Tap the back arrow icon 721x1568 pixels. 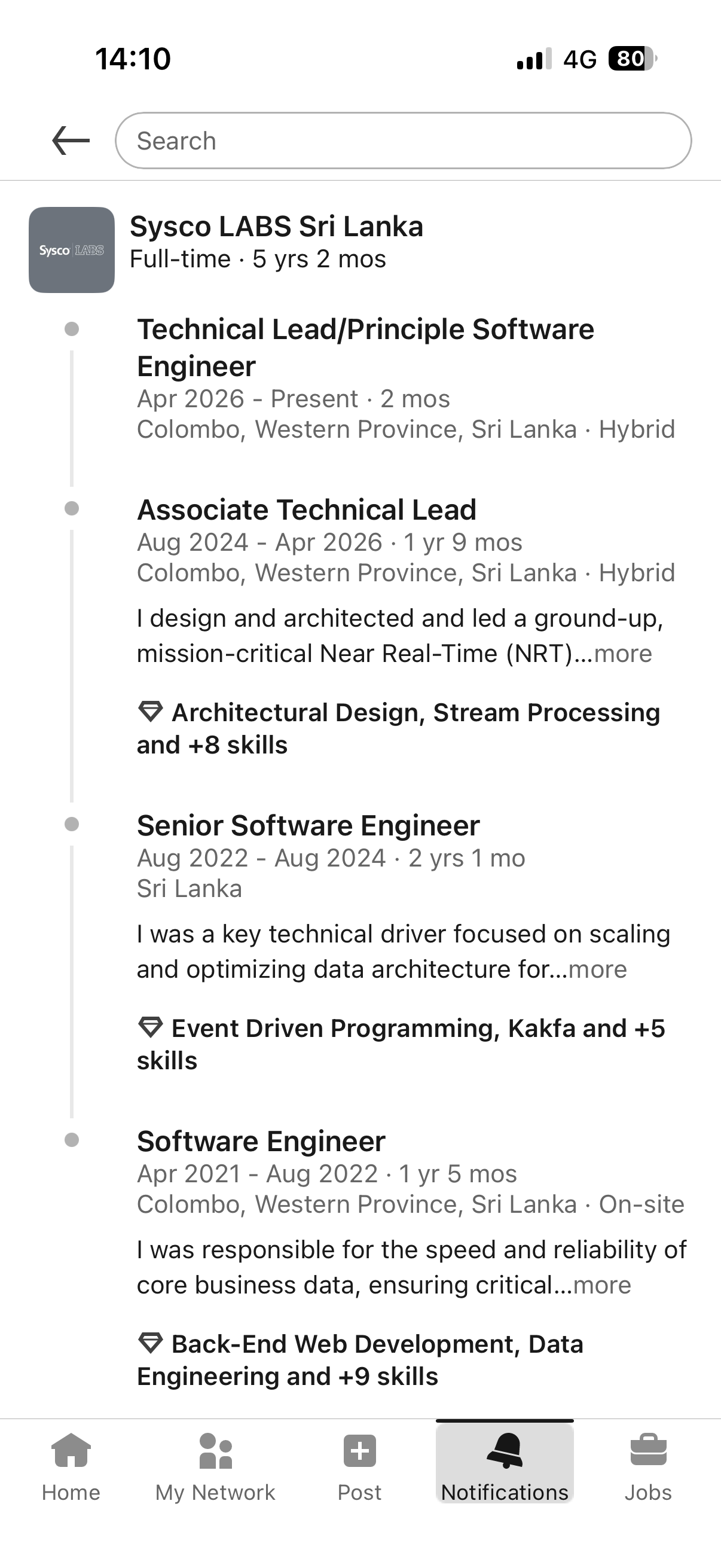point(71,141)
